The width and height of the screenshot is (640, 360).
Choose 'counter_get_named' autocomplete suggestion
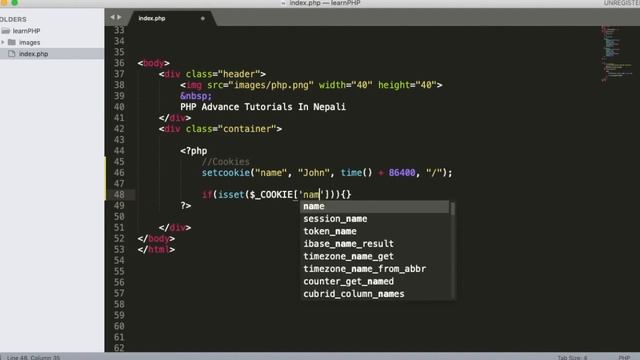click(x=375, y=282)
